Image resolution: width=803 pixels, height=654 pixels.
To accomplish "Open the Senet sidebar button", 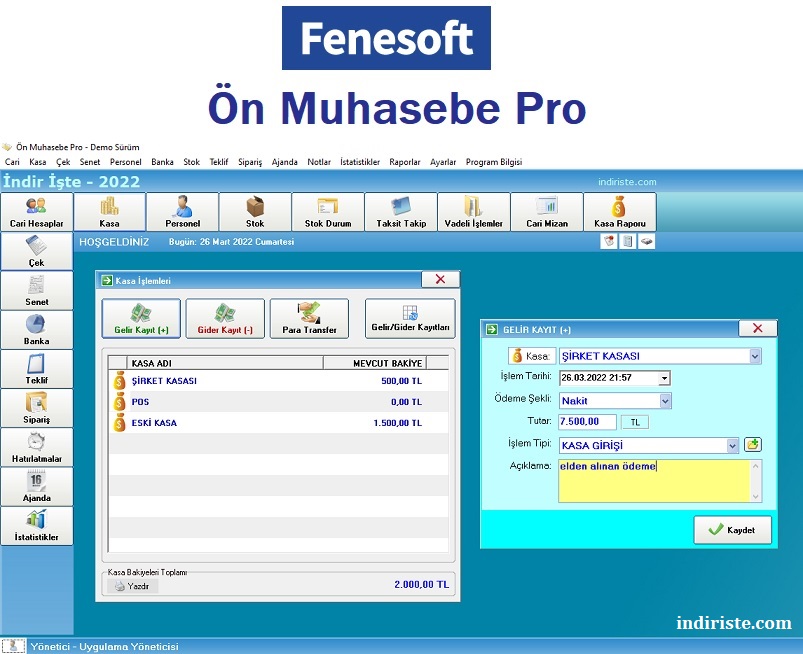I will coord(36,290).
